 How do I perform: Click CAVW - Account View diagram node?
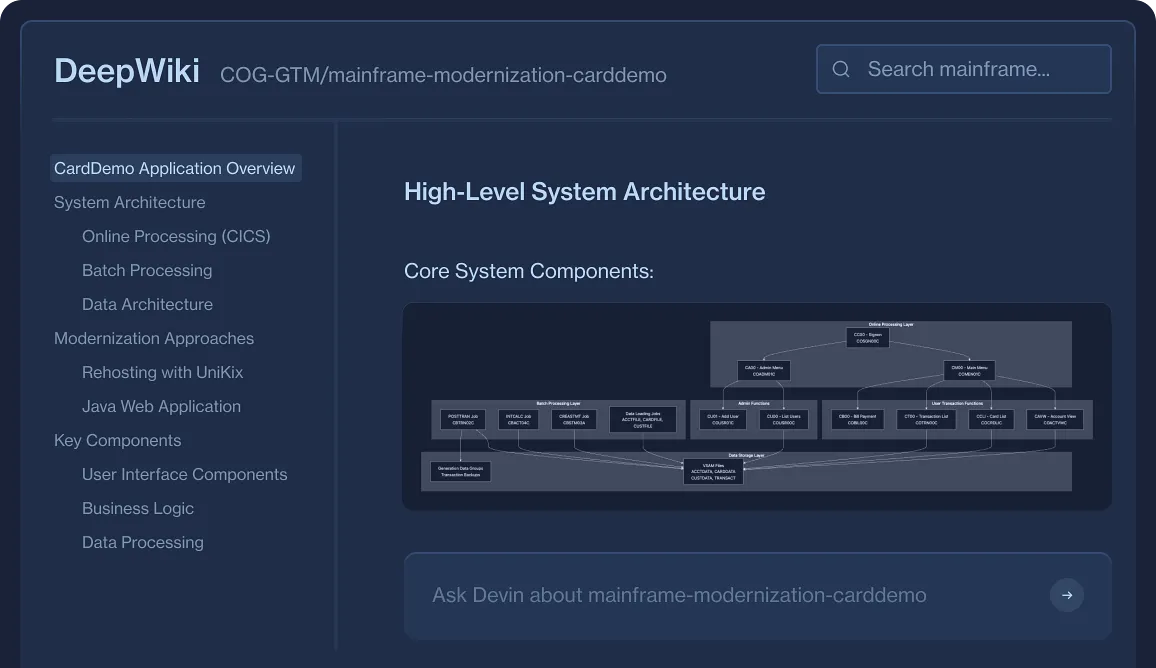(1055, 420)
